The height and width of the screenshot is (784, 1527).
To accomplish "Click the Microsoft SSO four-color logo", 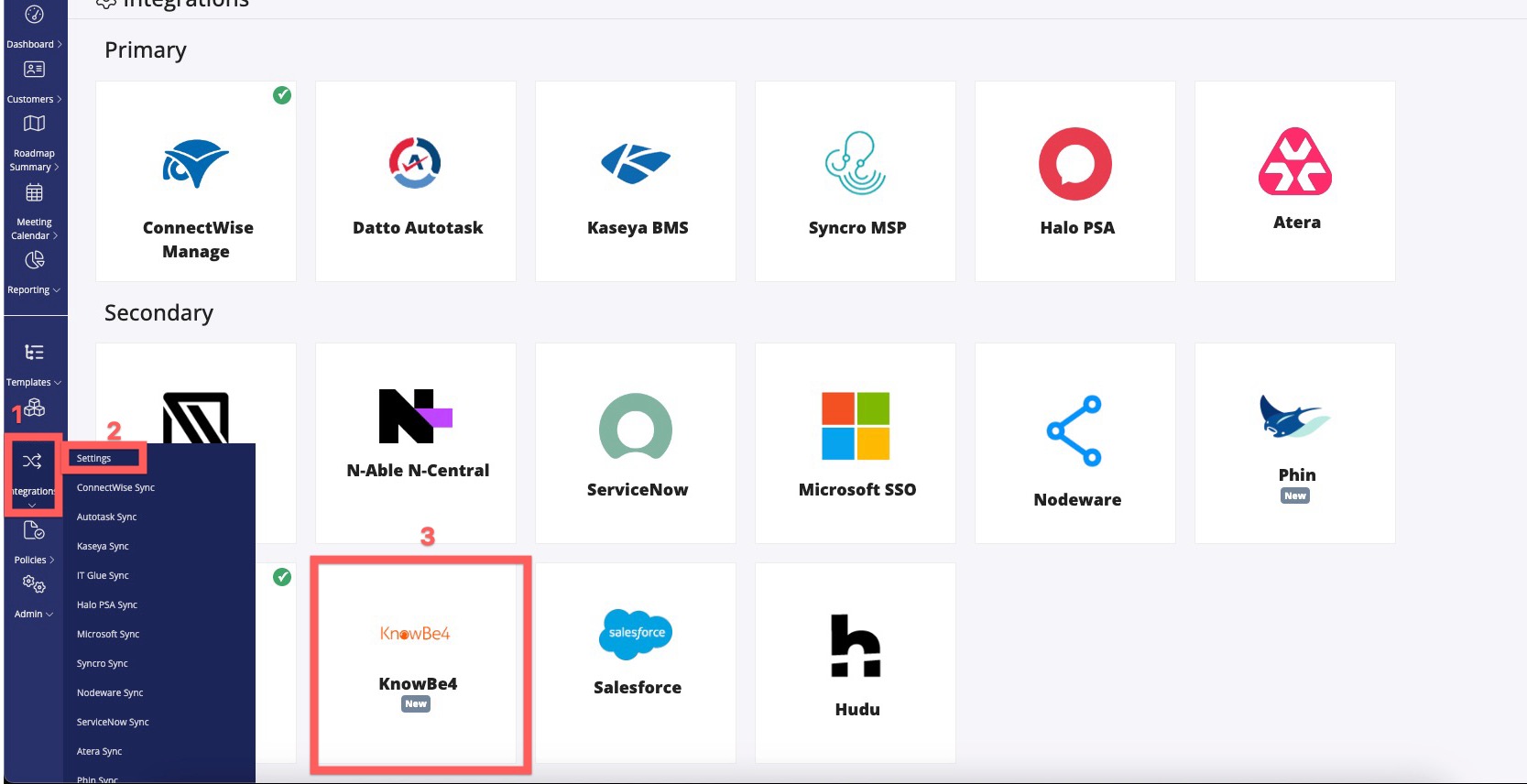I will coord(856,426).
